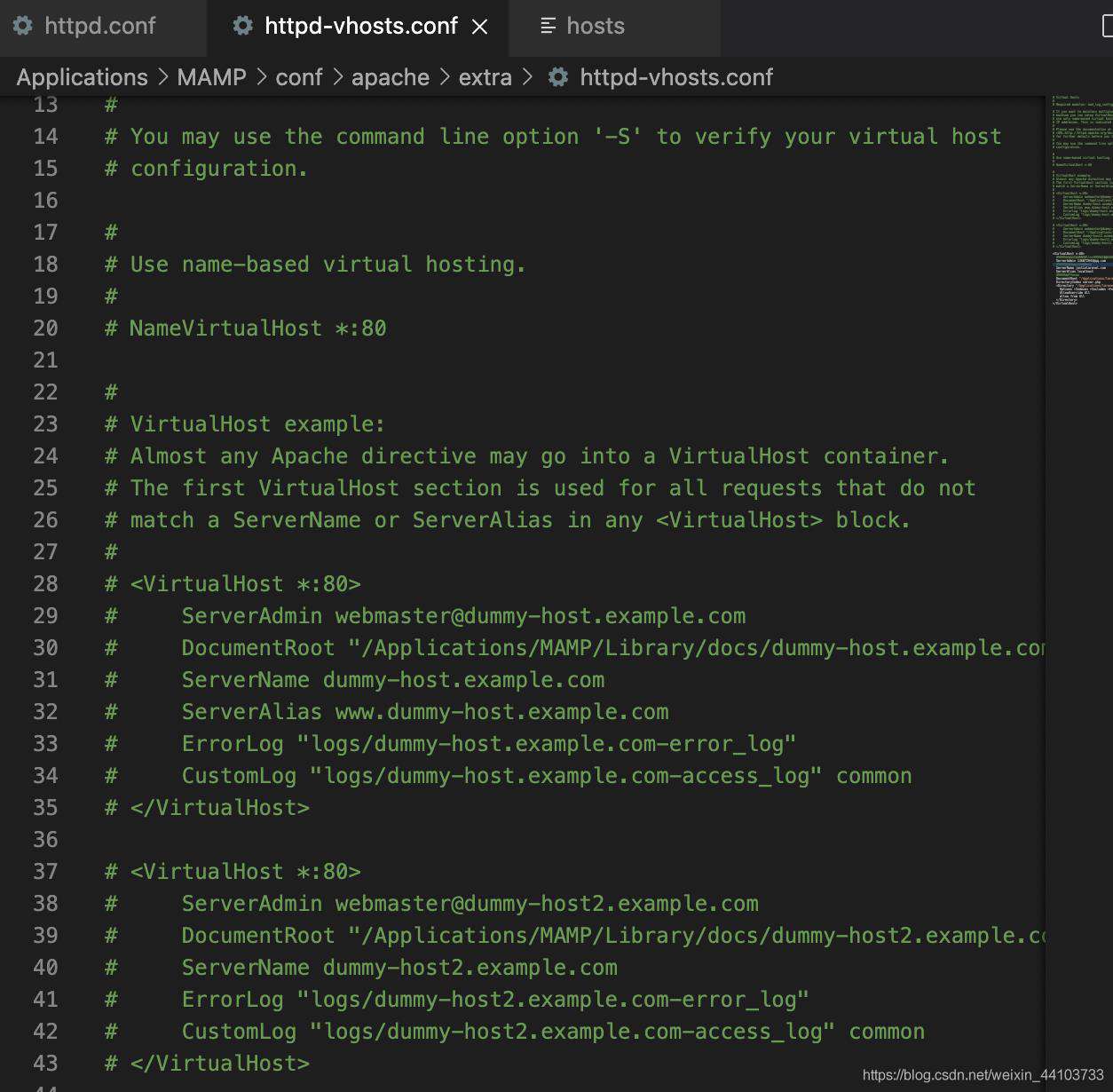The height and width of the screenshot is (1092, 1113).
Task: Expand breadcrumb chevron after MAMP
Action: click(x=262, y=77)
